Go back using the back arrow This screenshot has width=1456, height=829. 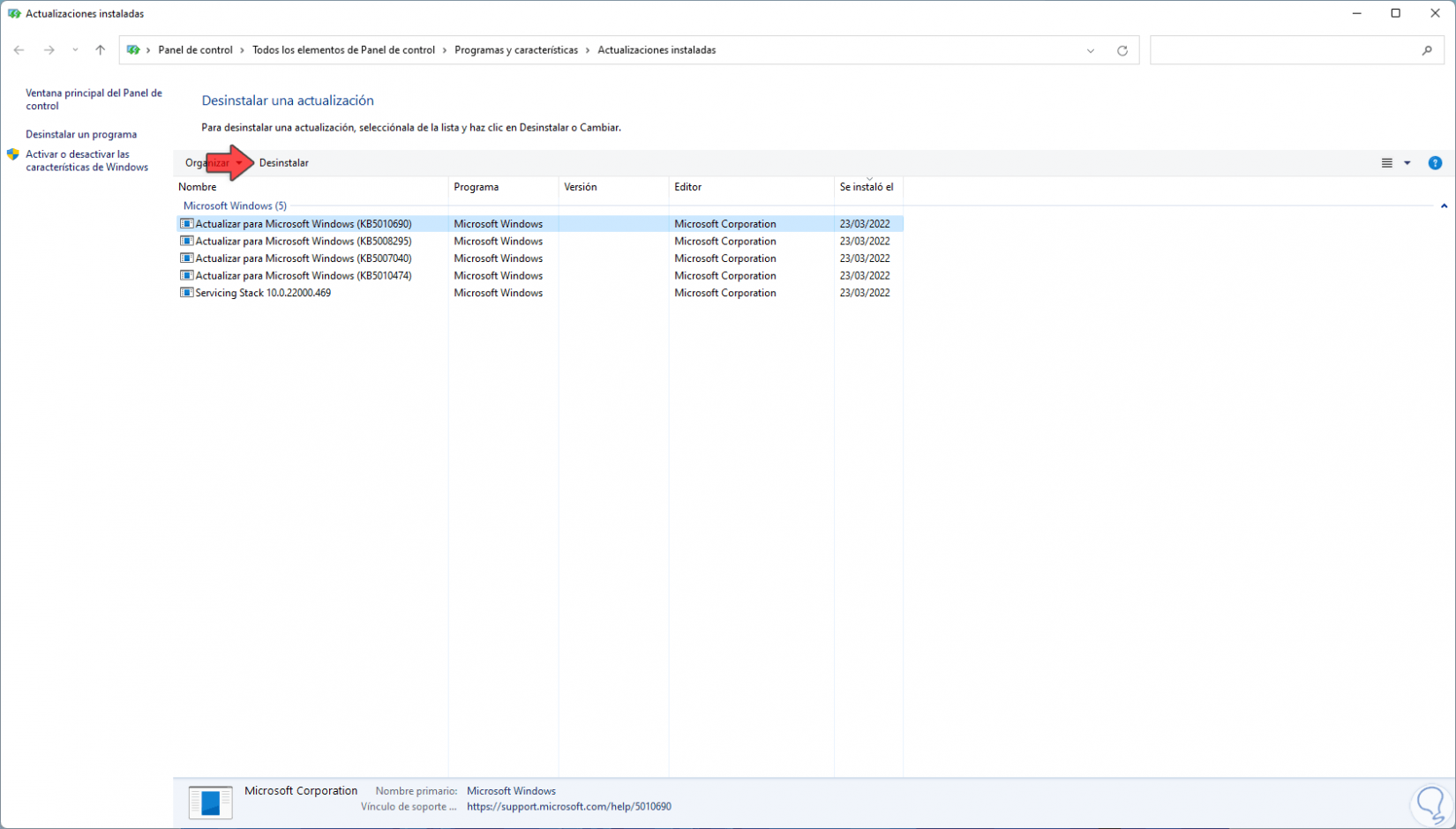[x=19, y=50]
